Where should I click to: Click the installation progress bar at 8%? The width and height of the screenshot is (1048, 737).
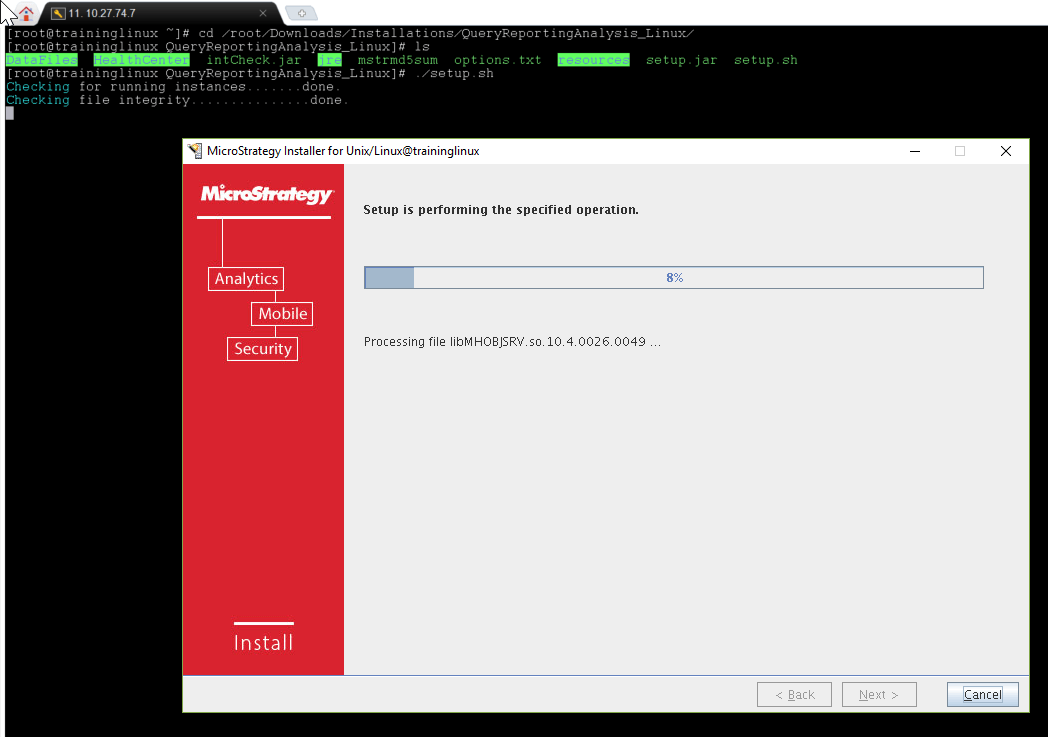673,277
